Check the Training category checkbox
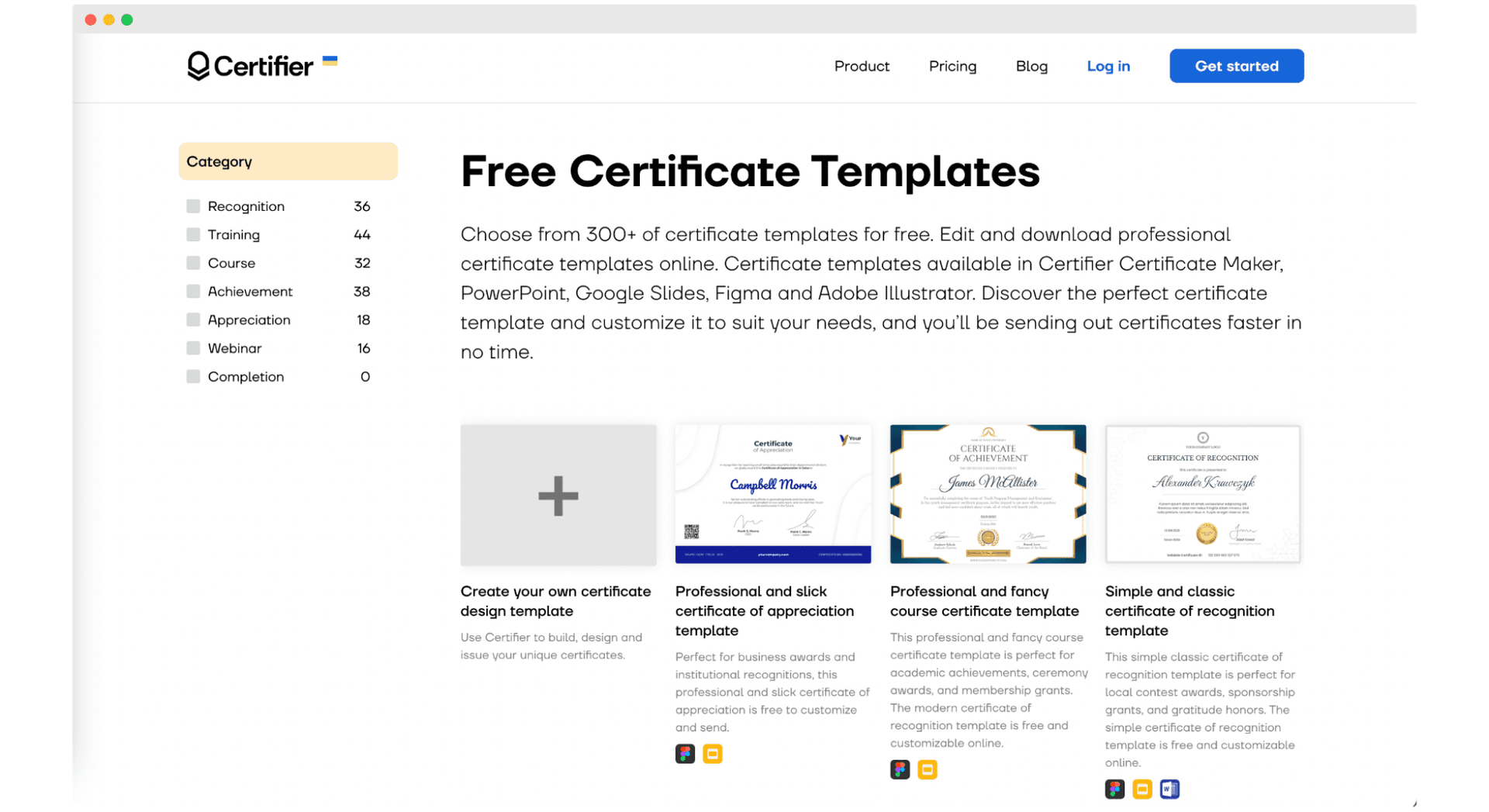This screenshot has width=1489, height=812. click(193, 234)
